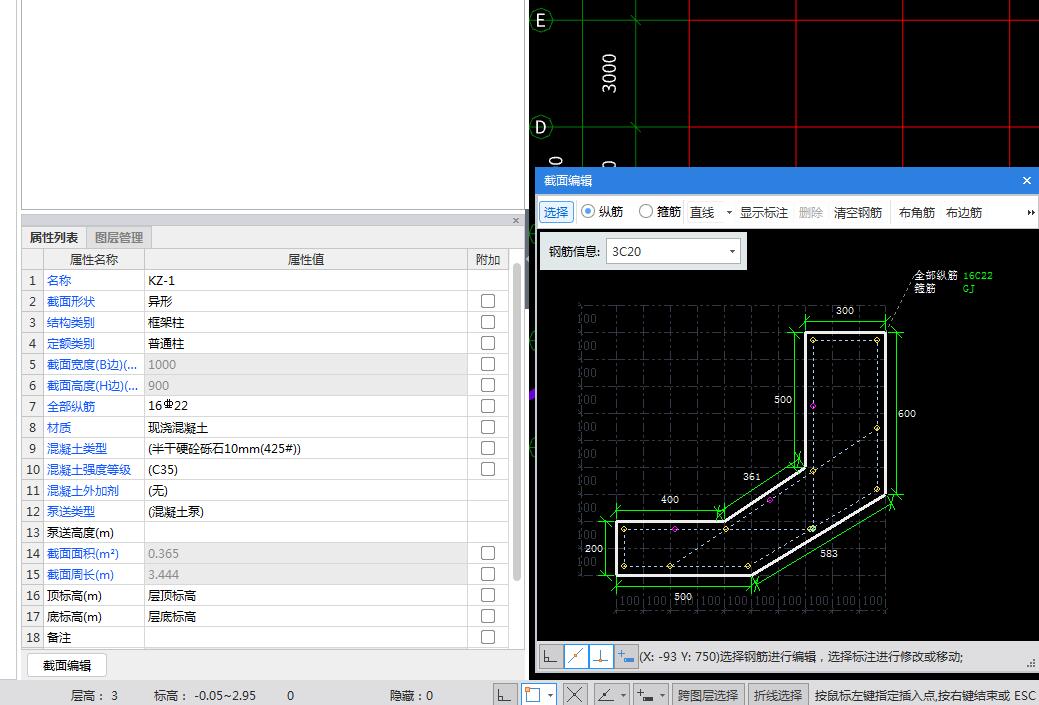This screenshot has height=705, width=1039.
Task: Toggle perpendicular snap in section editor
Action: (600, 656)
